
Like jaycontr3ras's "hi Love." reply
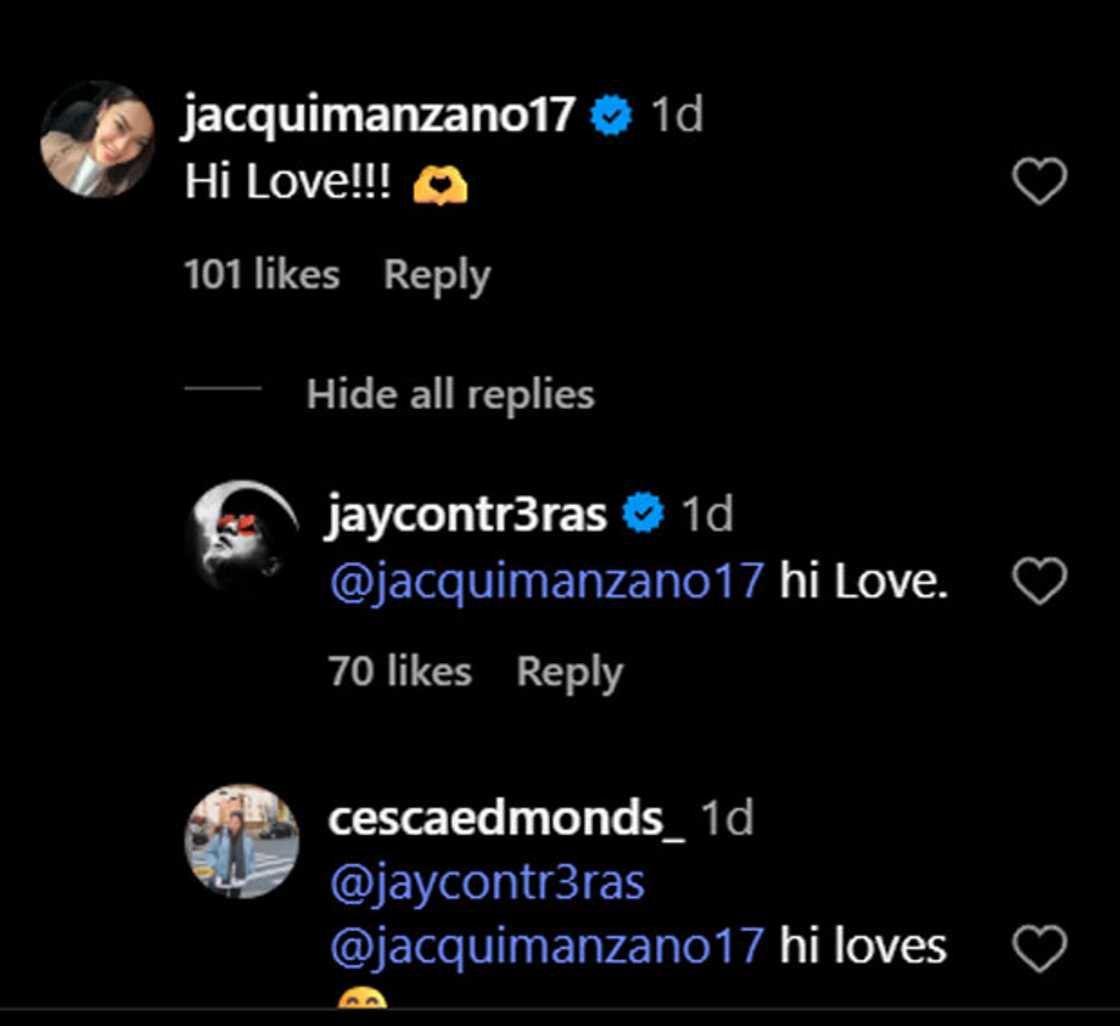click(x=1039, y=582)
